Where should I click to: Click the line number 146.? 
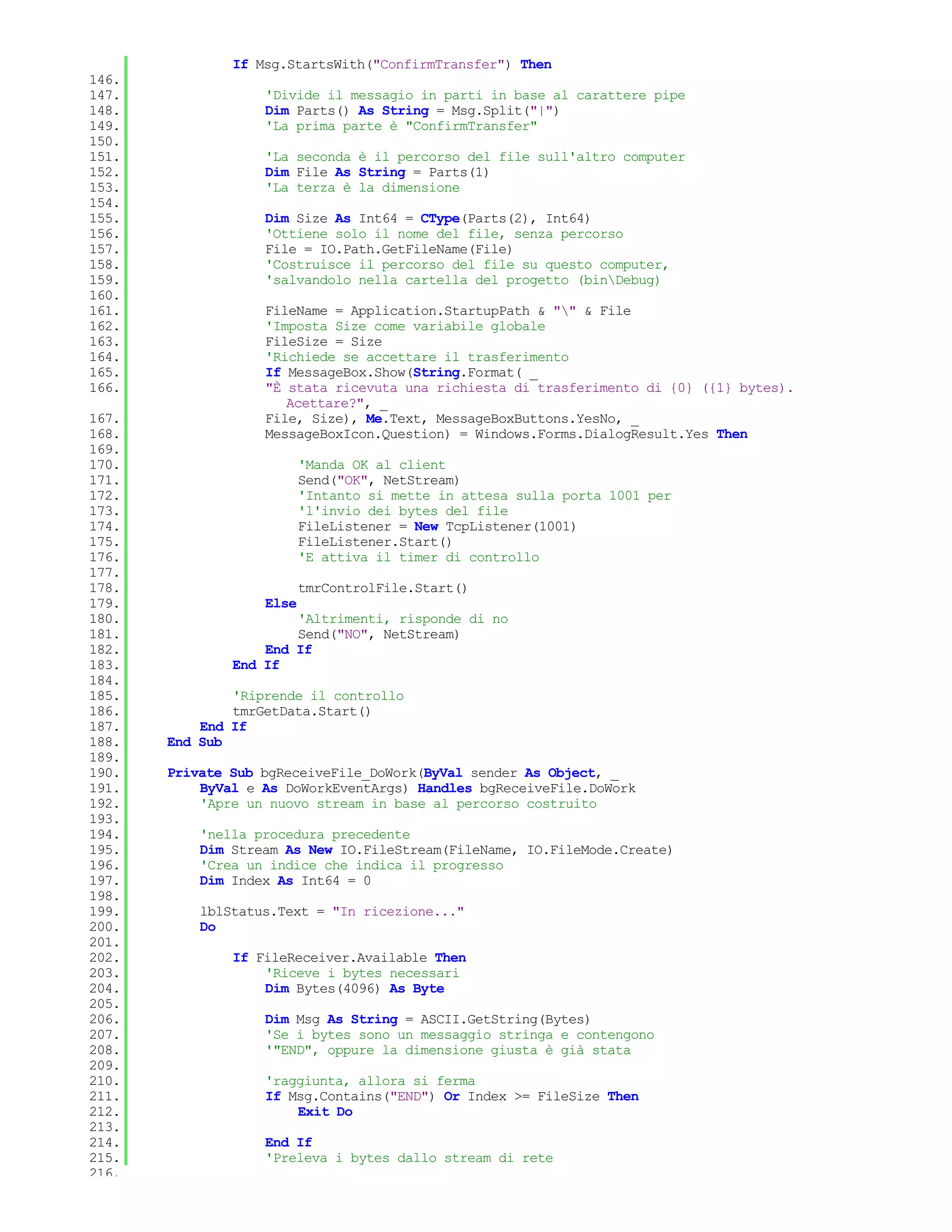point(104,80)
